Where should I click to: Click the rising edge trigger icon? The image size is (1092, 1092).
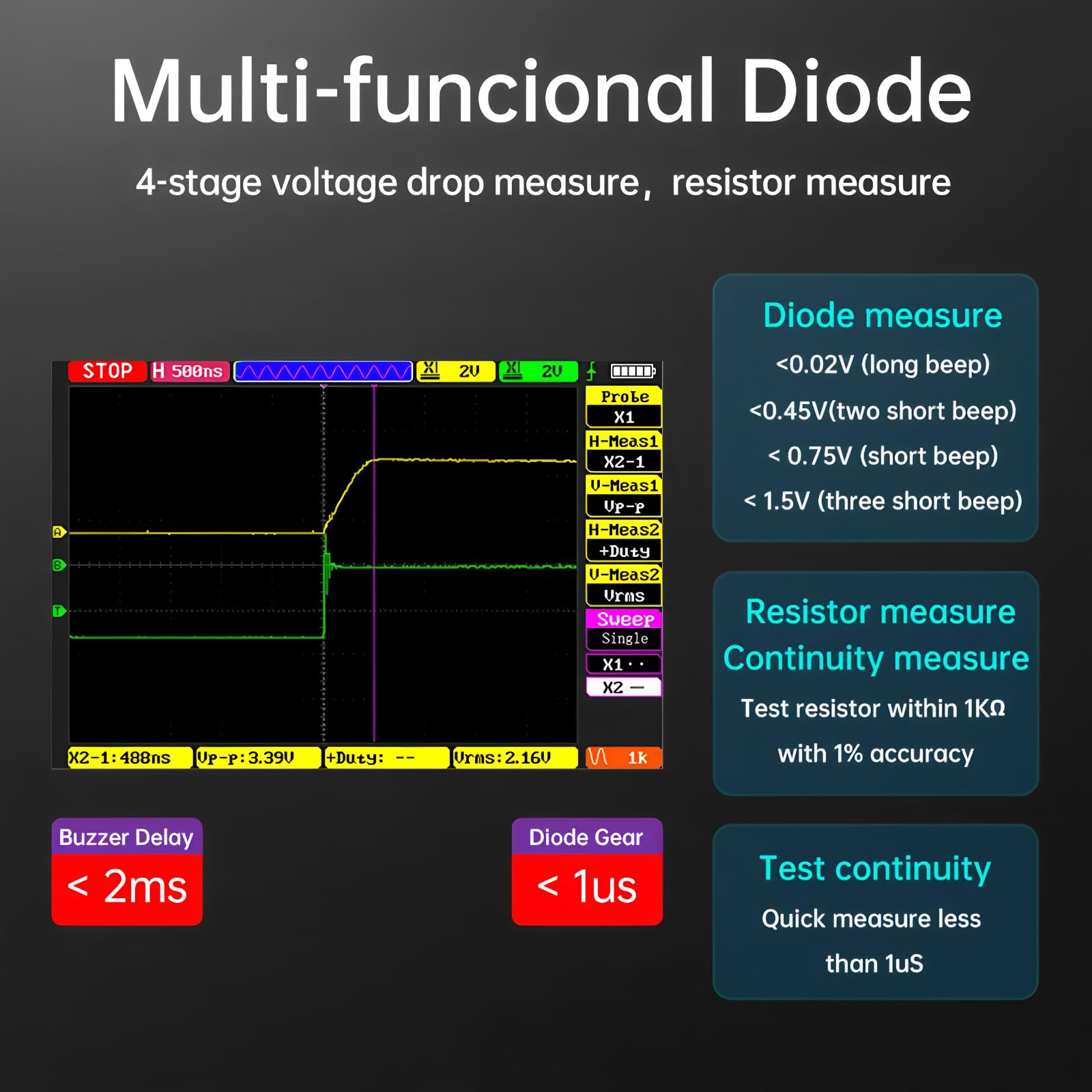coord(592,371)
